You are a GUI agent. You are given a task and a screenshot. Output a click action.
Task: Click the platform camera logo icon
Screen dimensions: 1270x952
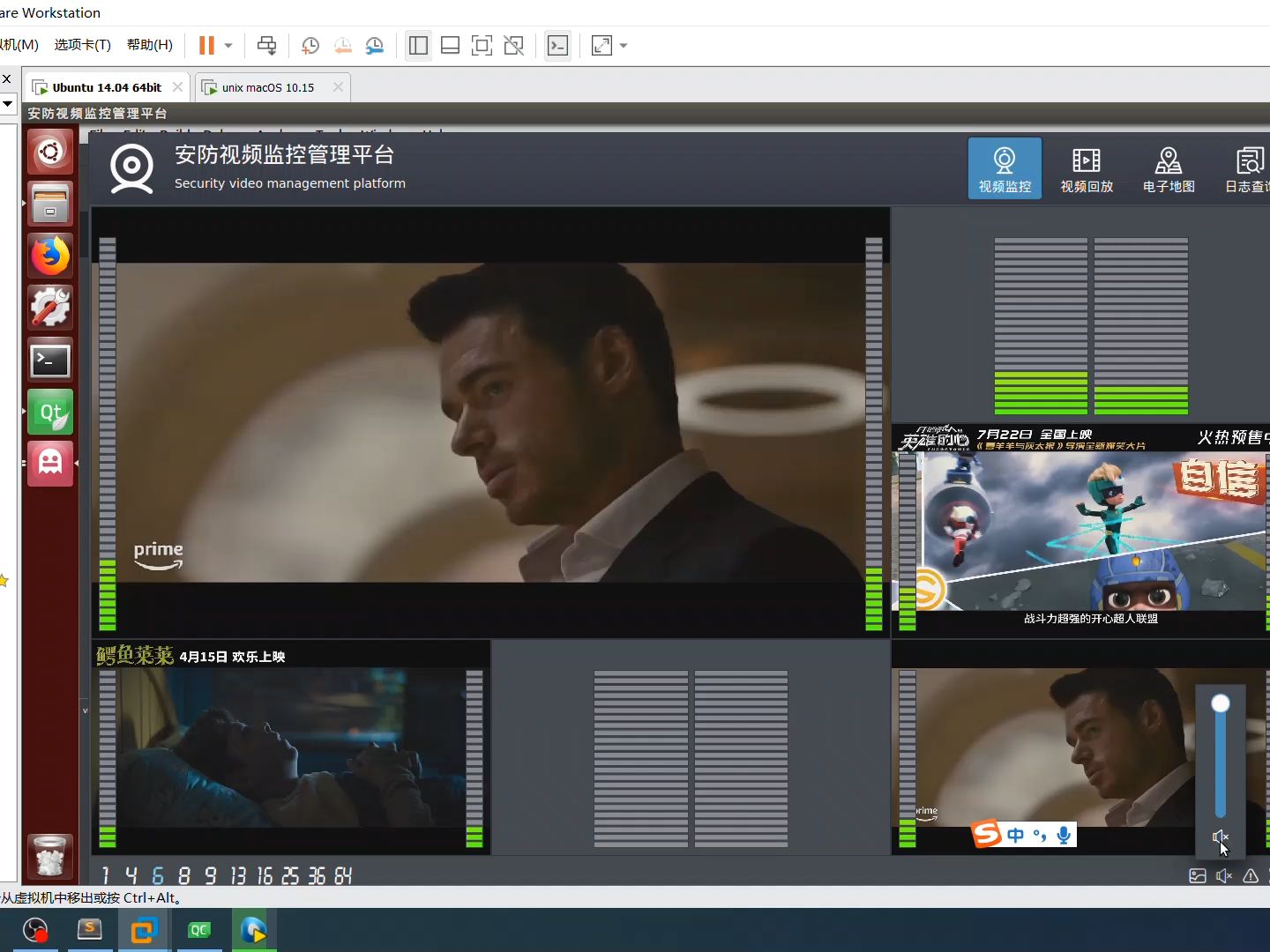coord(131,168)
